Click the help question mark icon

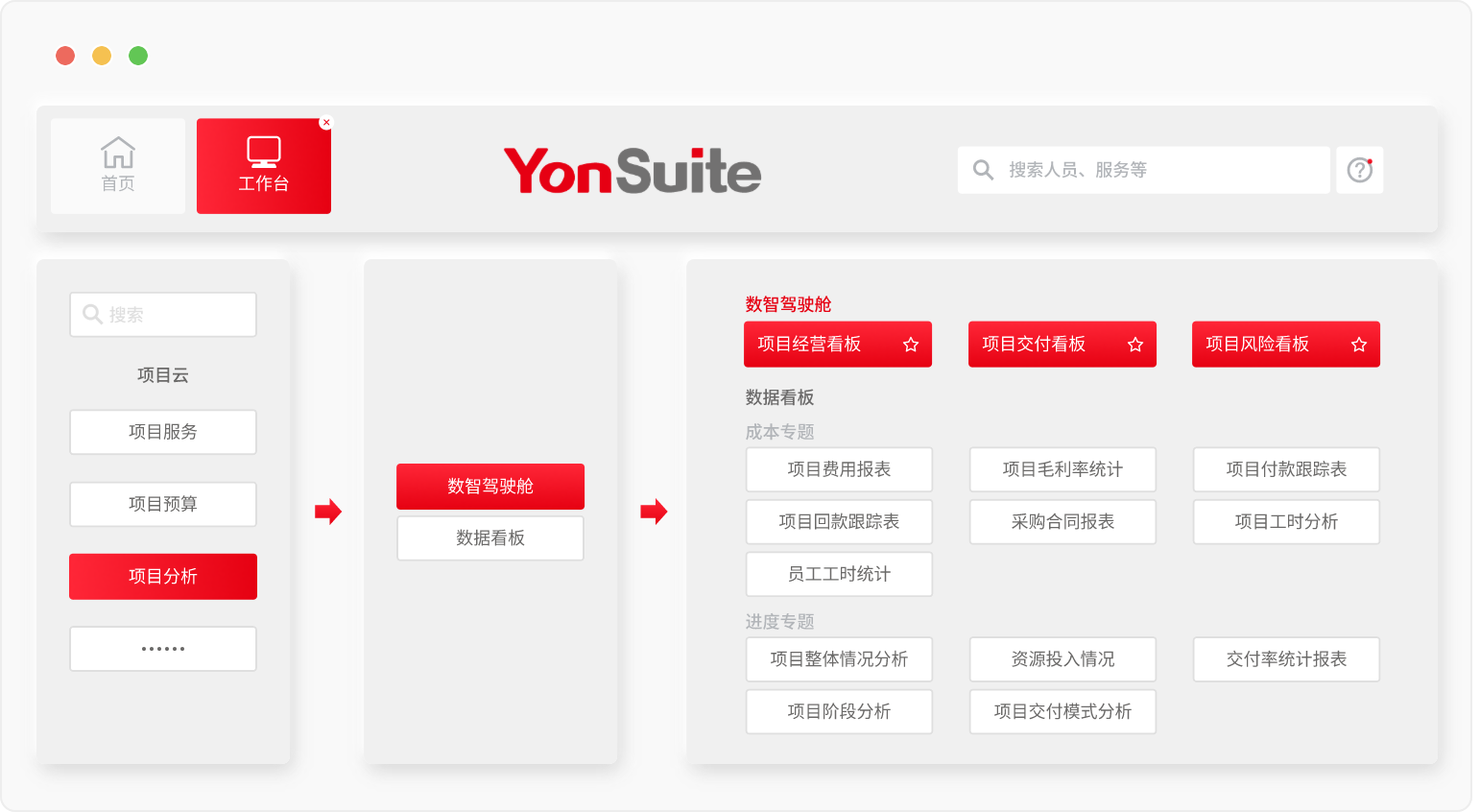pos(1359,170)
